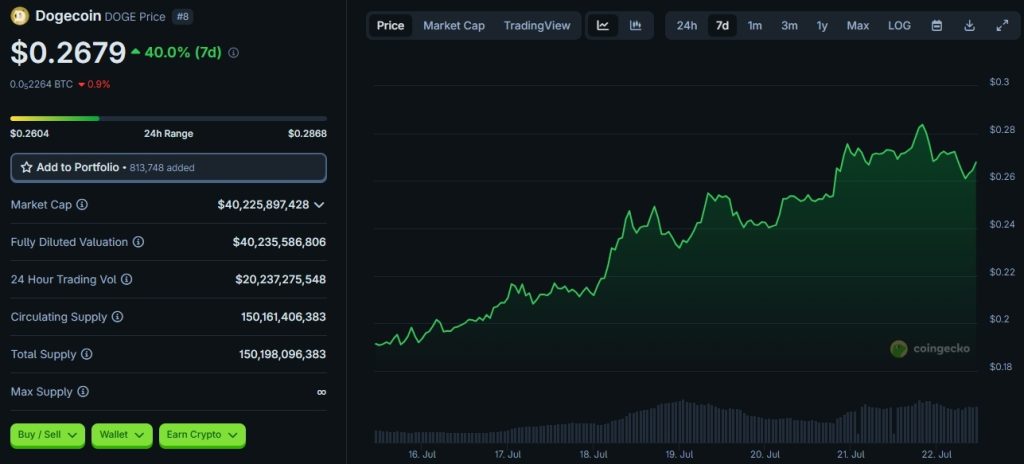Click Market Cap info icon

click(x=82, y=204)
